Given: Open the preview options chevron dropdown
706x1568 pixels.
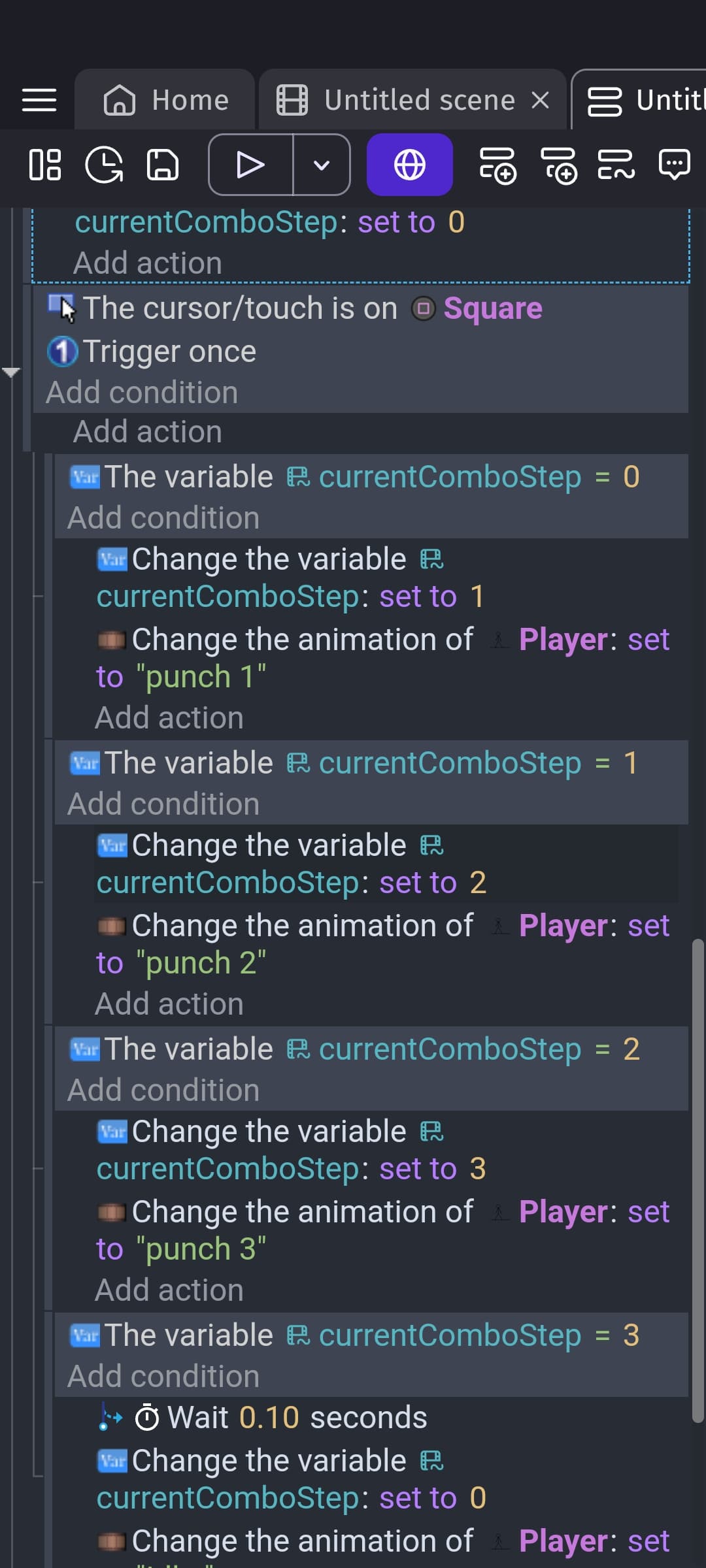Looking at the screenshot, I should [x=321, y=165].
